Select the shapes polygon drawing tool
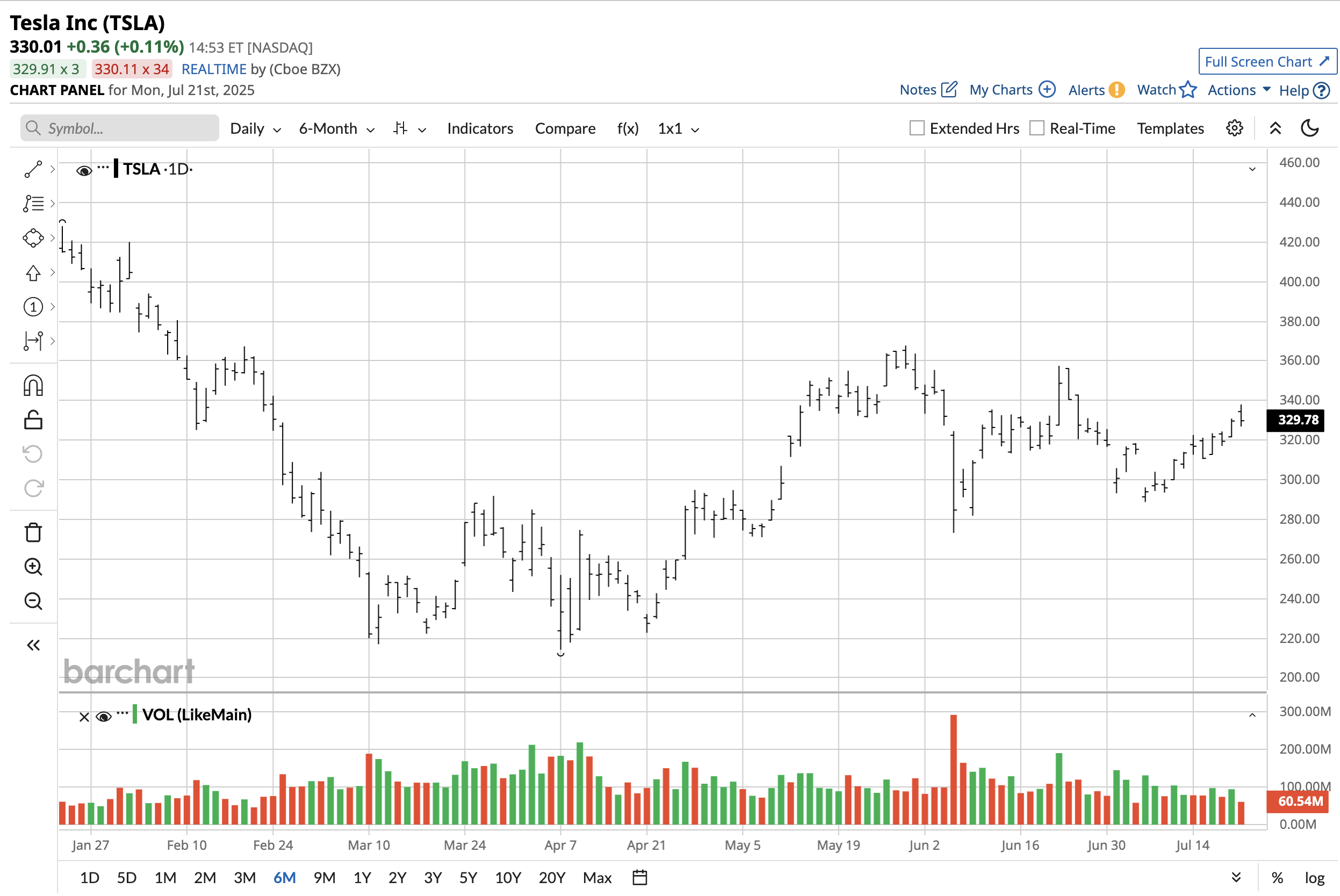 click(33, 238)
